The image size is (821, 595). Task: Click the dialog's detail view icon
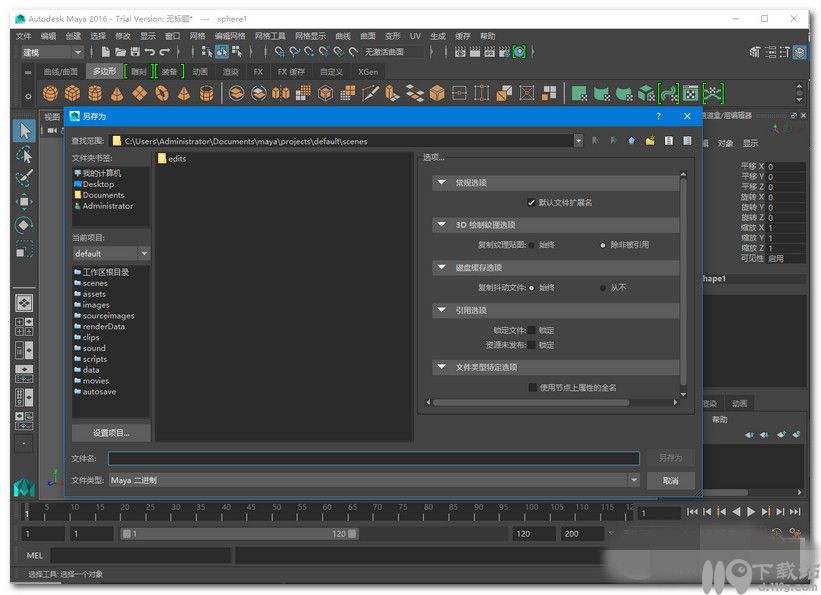(687, 141)
